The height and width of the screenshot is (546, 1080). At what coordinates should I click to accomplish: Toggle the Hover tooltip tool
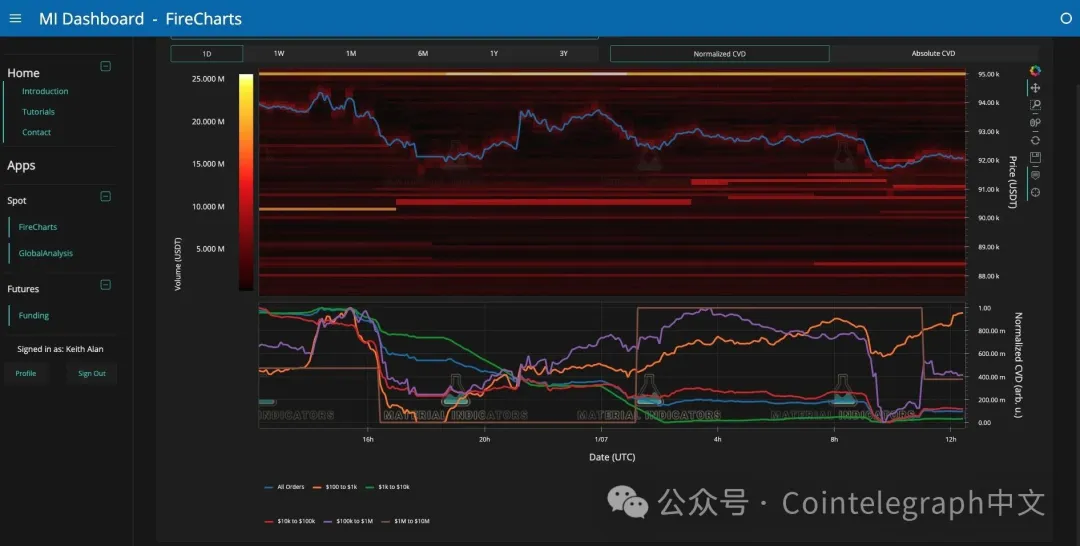(x=1035, y=174)
